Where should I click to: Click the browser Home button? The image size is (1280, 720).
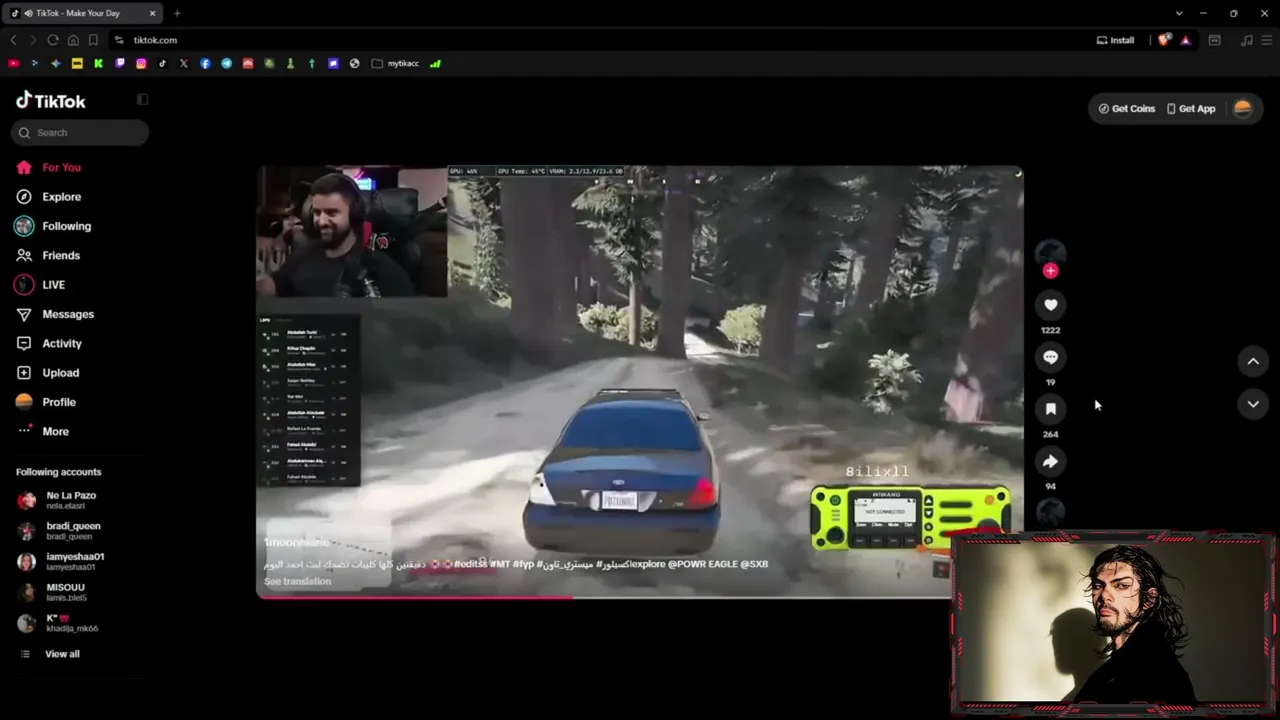pyautogui.click(x=73, y=40)
